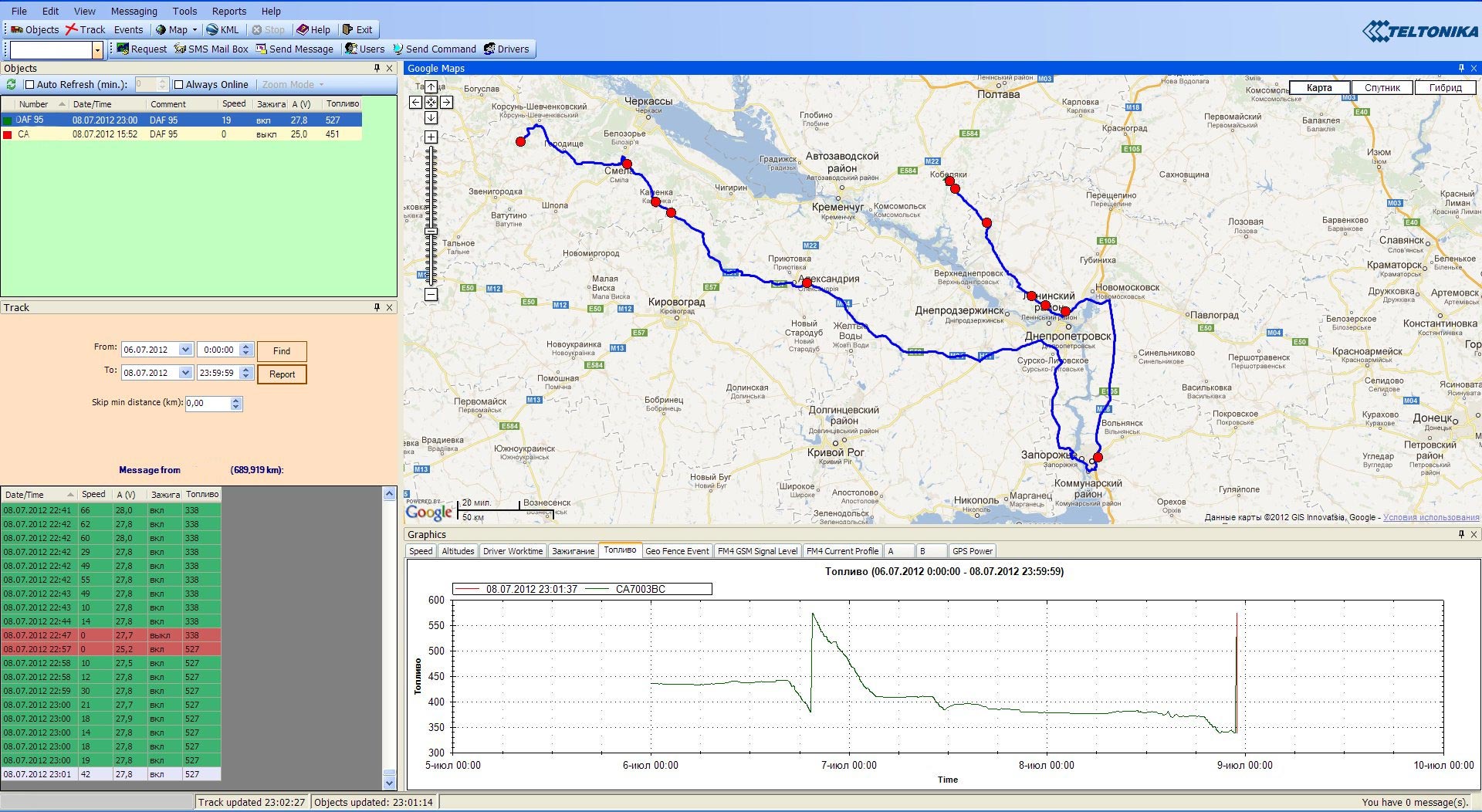1482x812 pixels.
Task: Open the Reports menu
Action: tap(228, 11)
